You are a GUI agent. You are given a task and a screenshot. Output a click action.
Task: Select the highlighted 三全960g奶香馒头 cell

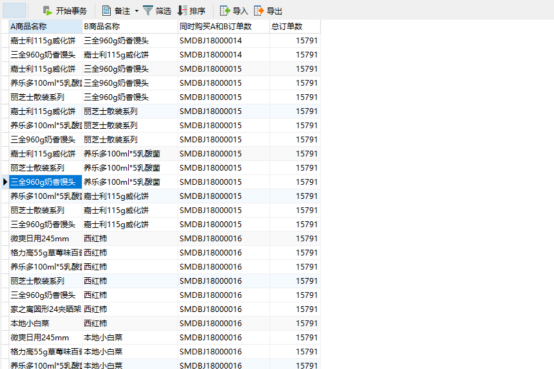click(x=46, y=182)
